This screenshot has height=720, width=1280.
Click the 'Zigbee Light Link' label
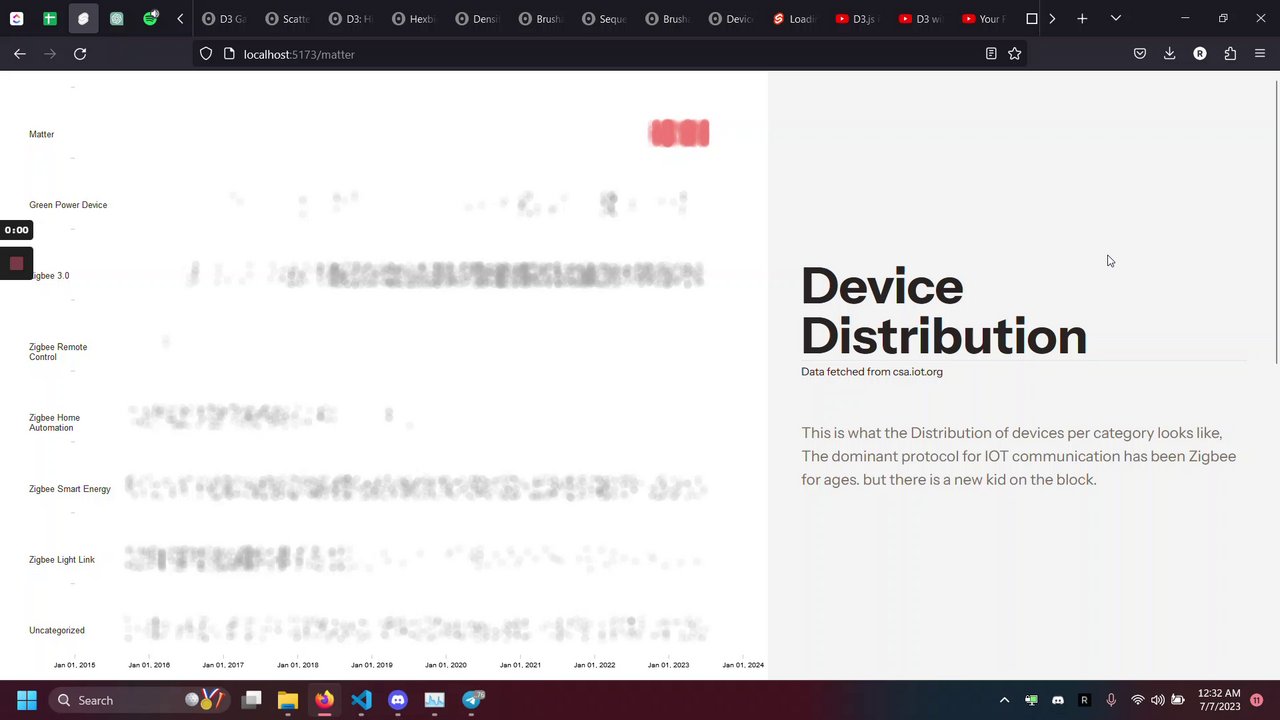tap(62, 560)
